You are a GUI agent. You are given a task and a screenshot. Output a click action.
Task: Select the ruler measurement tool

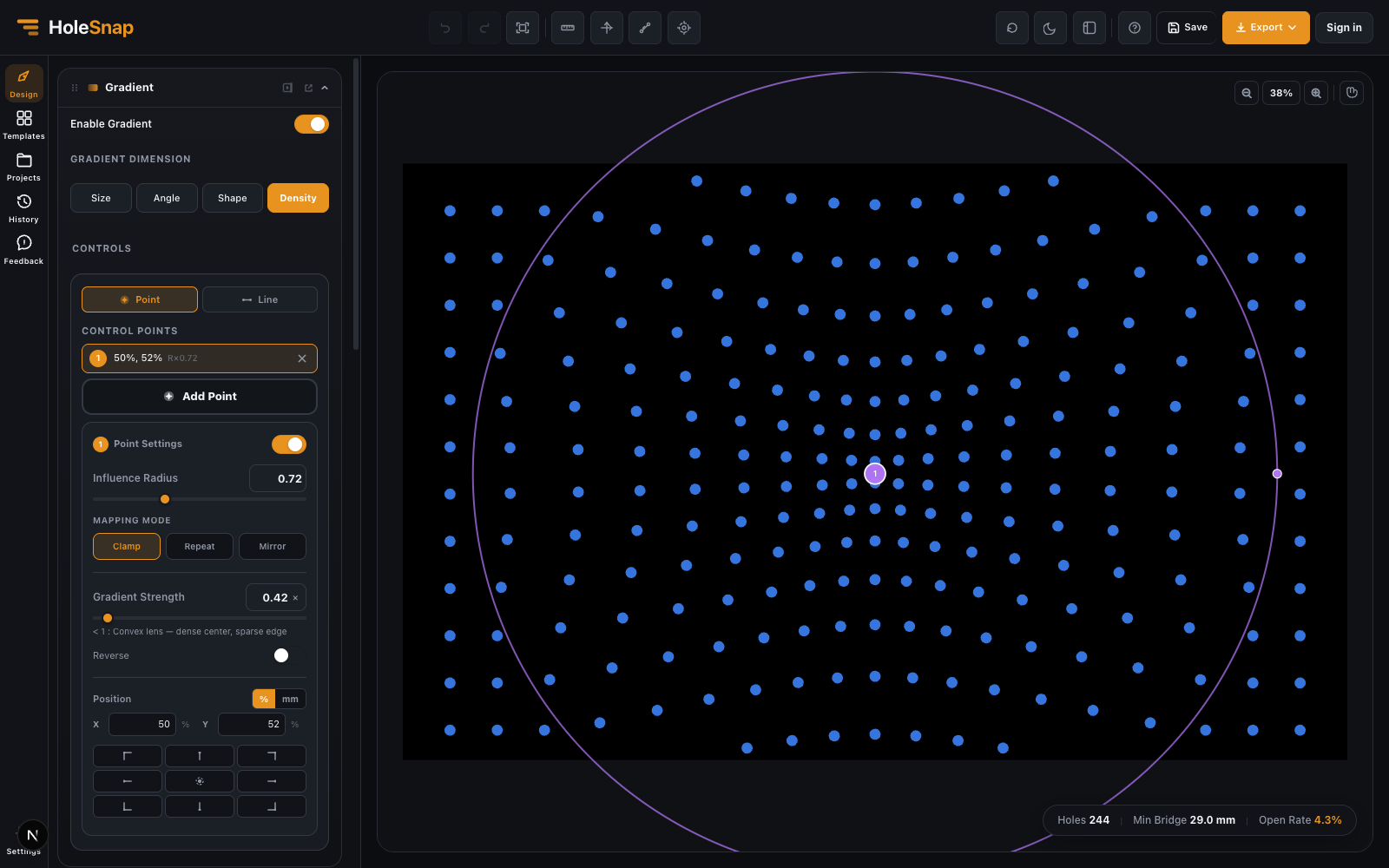[568, 28]
